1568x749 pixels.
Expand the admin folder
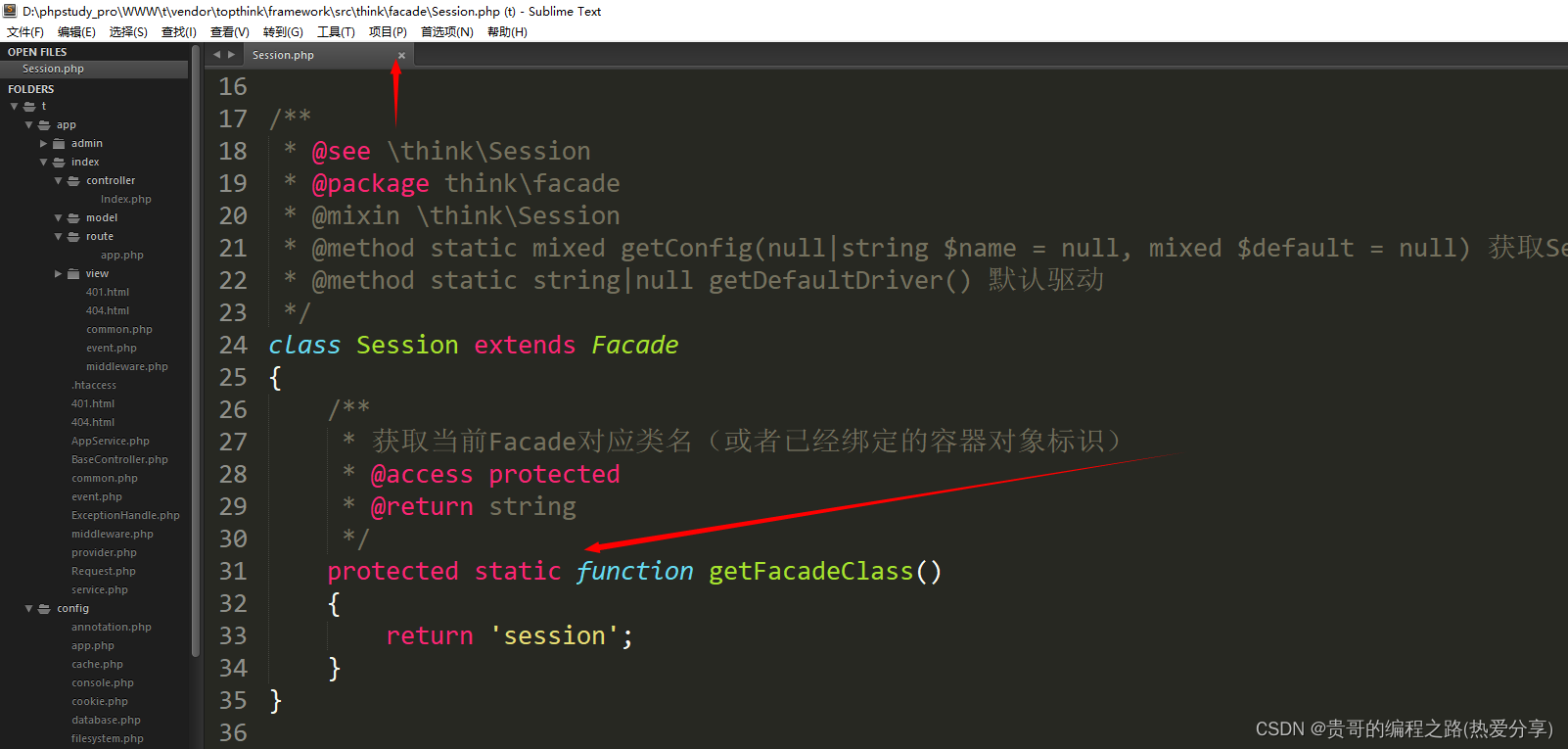(x=43, y=144)
